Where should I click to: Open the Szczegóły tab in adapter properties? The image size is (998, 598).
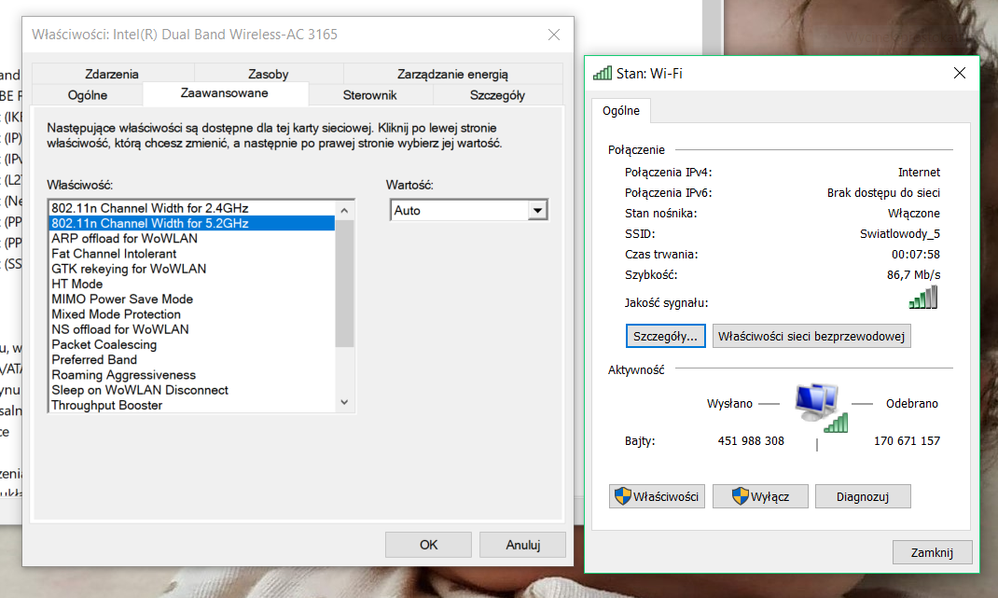pos(497,95)
